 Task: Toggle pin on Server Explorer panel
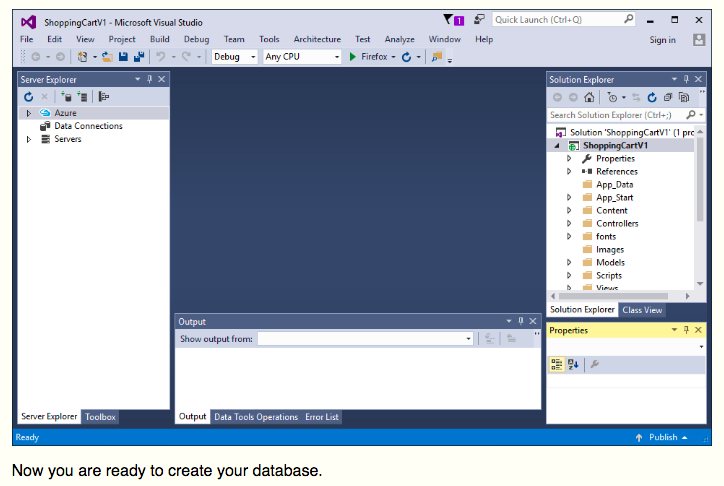tap(150, 79)
